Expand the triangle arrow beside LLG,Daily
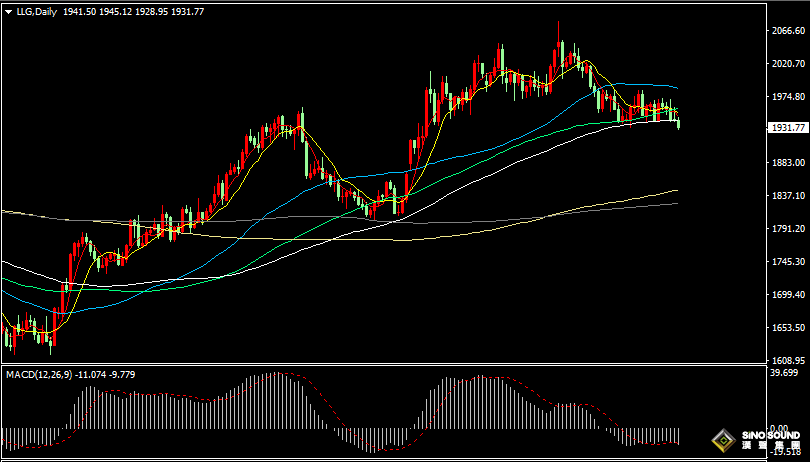Screen dimensions: 810x462 point(9,12)
